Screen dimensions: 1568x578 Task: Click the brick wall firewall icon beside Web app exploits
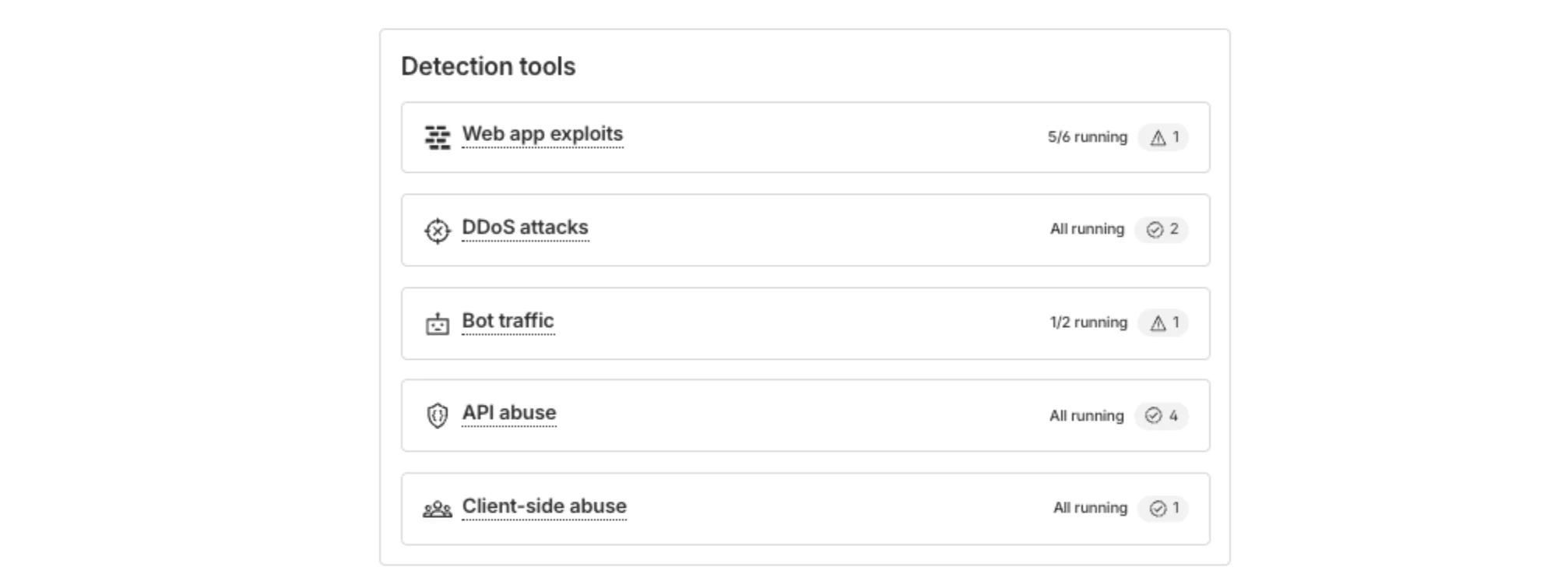(437, 136)
